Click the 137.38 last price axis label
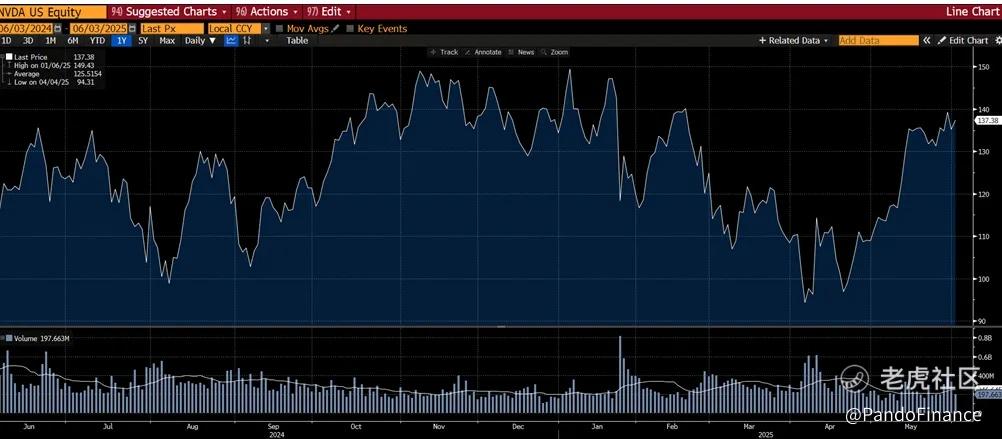 [x=988, y=121]
